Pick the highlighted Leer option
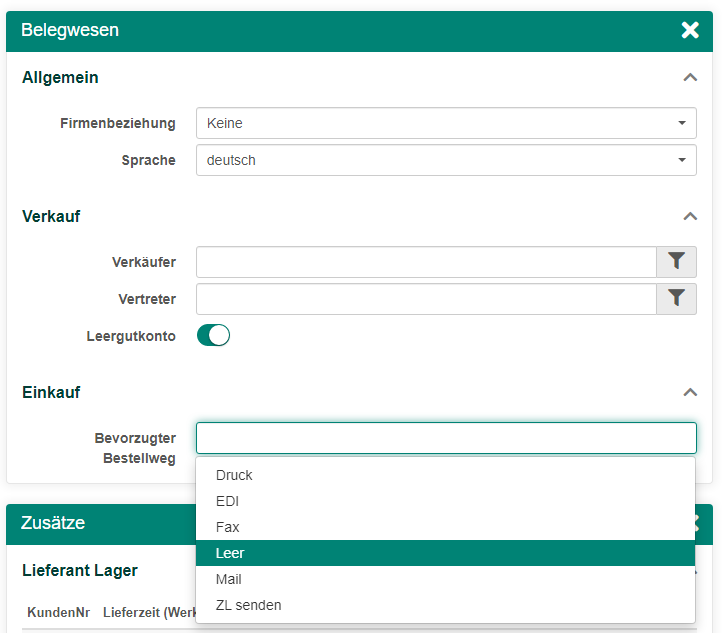This screenshot has width=722, height=633. (230, 553)
